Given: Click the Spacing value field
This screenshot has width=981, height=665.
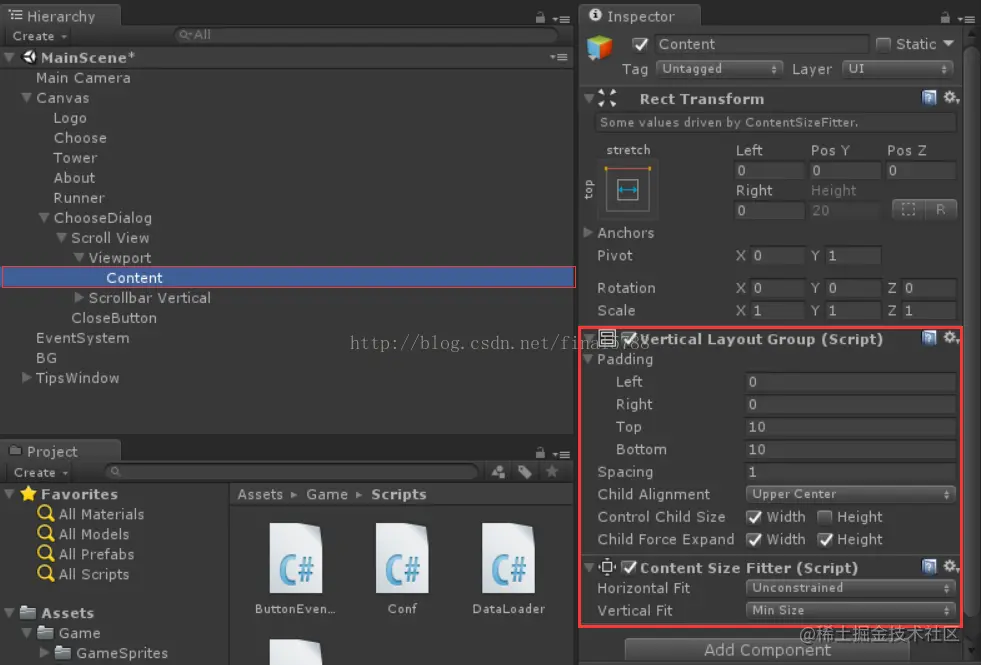Looking at the screenshot, I should (x=851, y=472).
